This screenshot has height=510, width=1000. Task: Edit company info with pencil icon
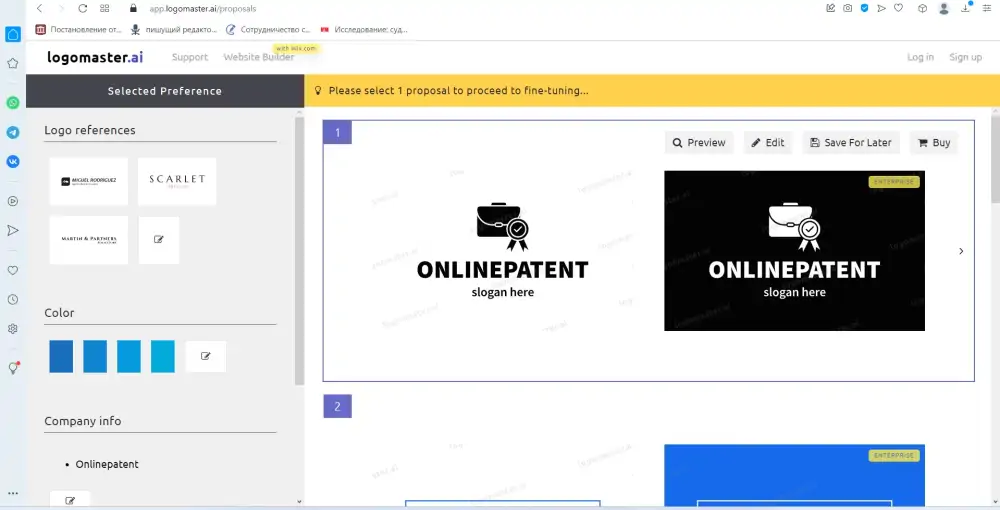(x=70, y=499)
